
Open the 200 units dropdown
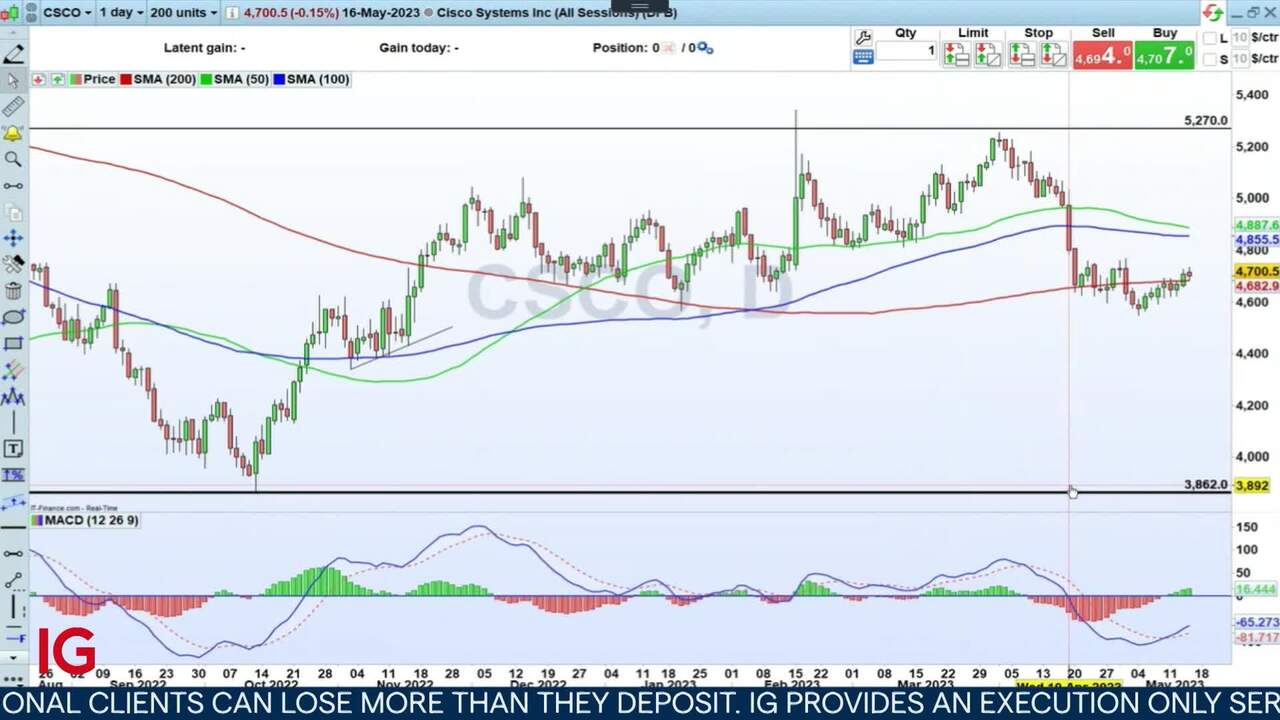click(184, 12)
